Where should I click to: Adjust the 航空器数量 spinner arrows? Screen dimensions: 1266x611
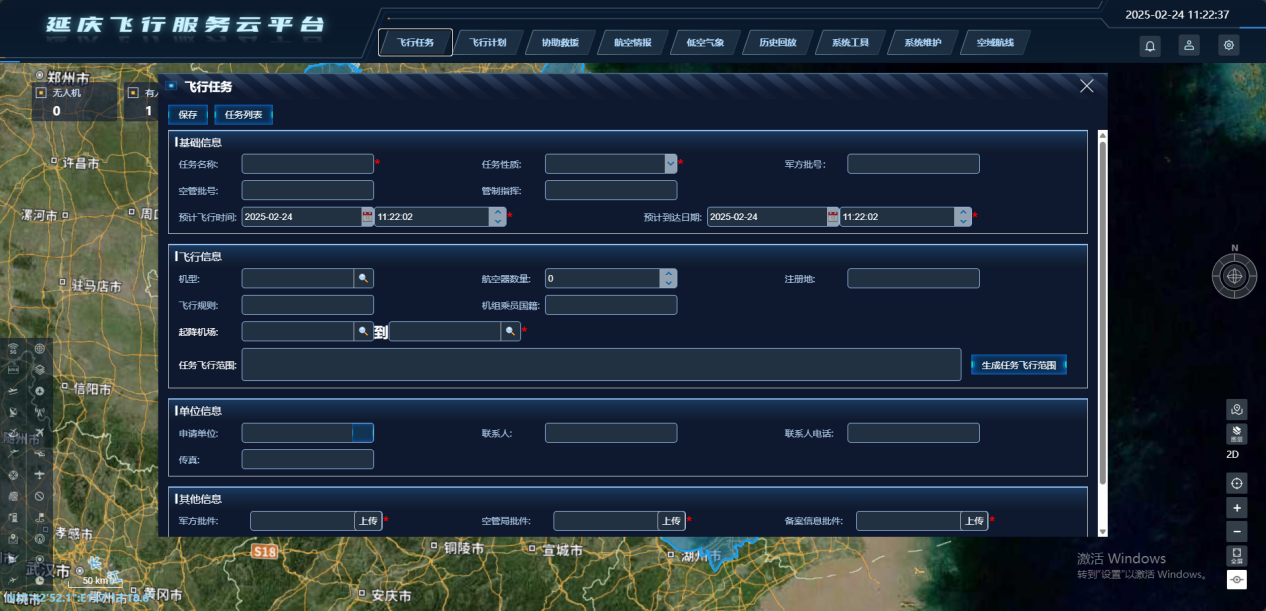tap(668, 278)
